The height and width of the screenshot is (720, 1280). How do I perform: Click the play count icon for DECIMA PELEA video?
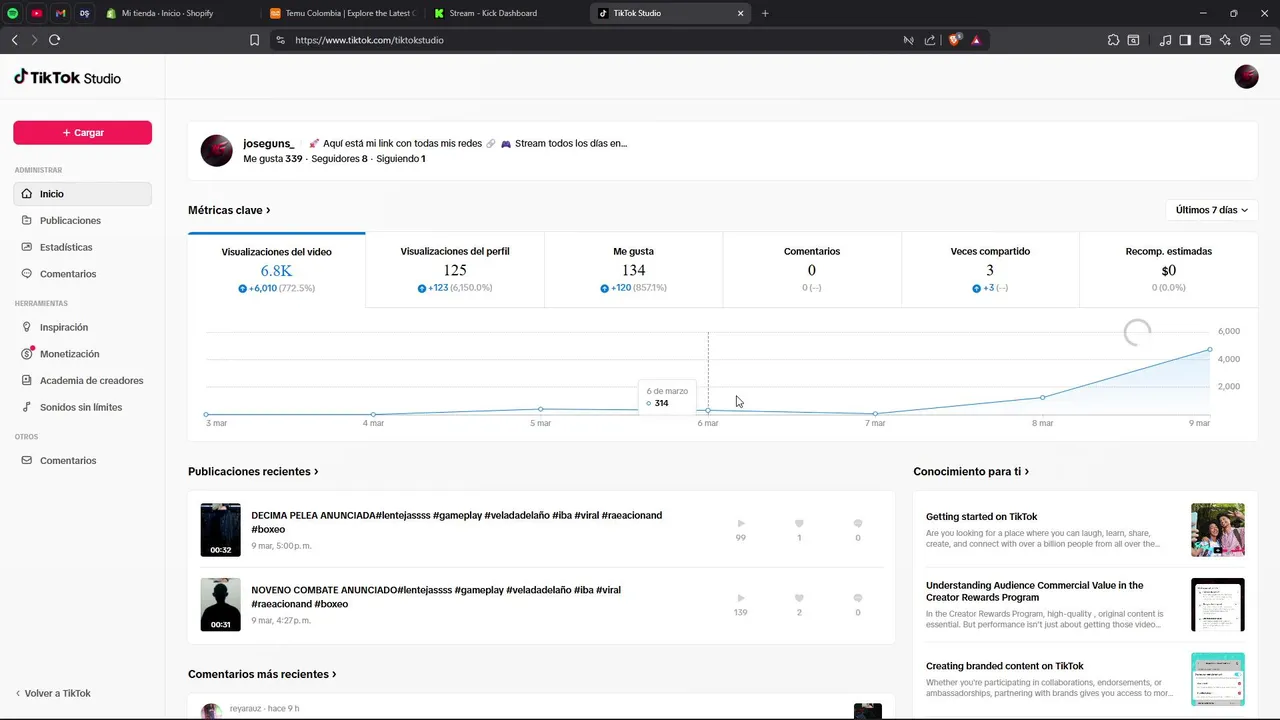(741, 523)
